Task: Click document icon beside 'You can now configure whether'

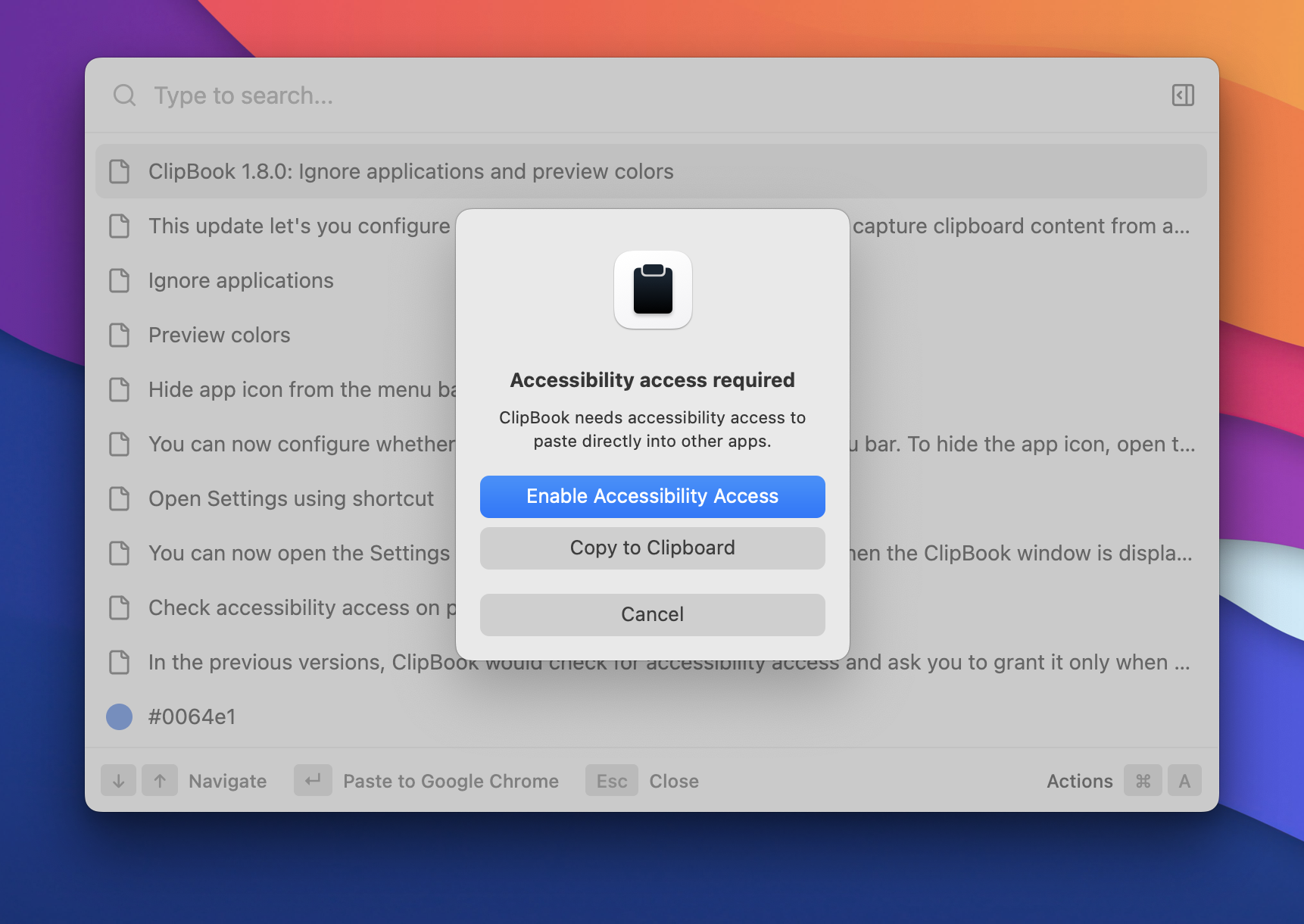Action: click(120, 444)
